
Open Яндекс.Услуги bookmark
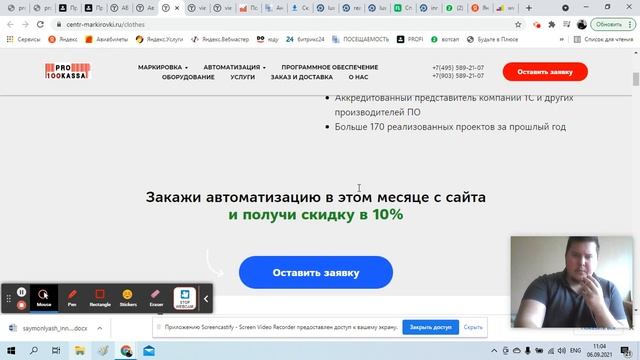pyautogui.click(x=159, y=39)
